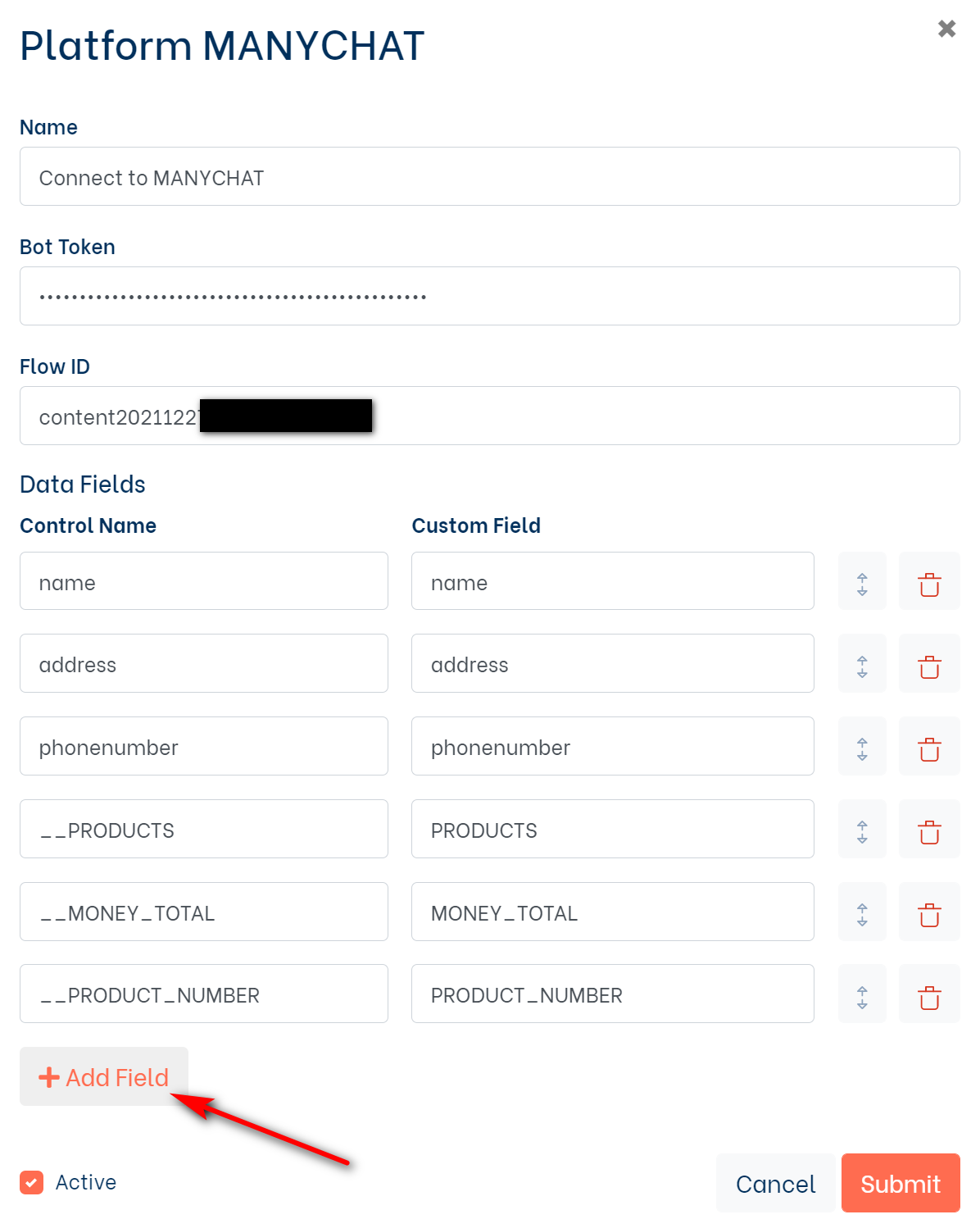Focus the Bot Token input field
980x1219 pixels.
coord(489,296)
